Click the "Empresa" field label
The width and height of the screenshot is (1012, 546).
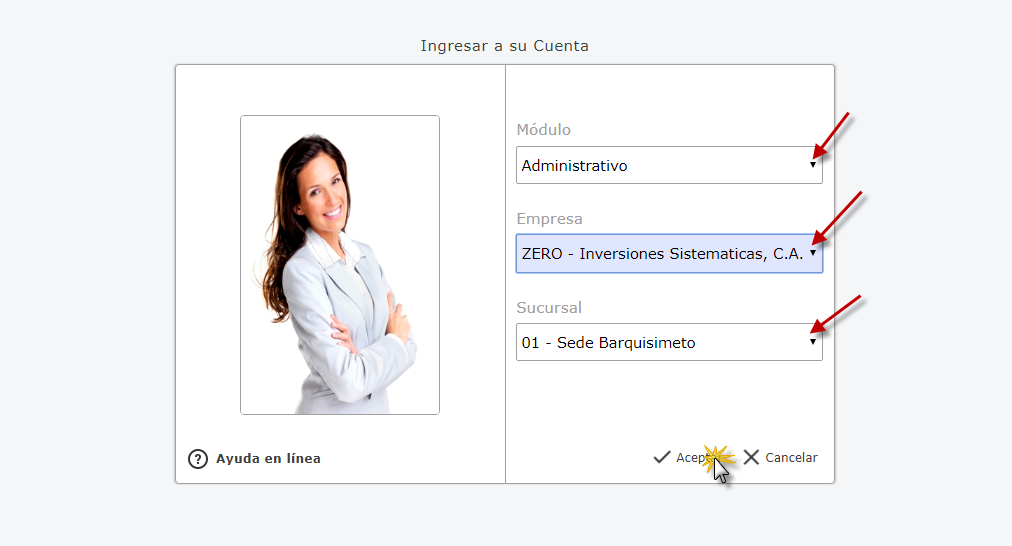pos(549,219)
